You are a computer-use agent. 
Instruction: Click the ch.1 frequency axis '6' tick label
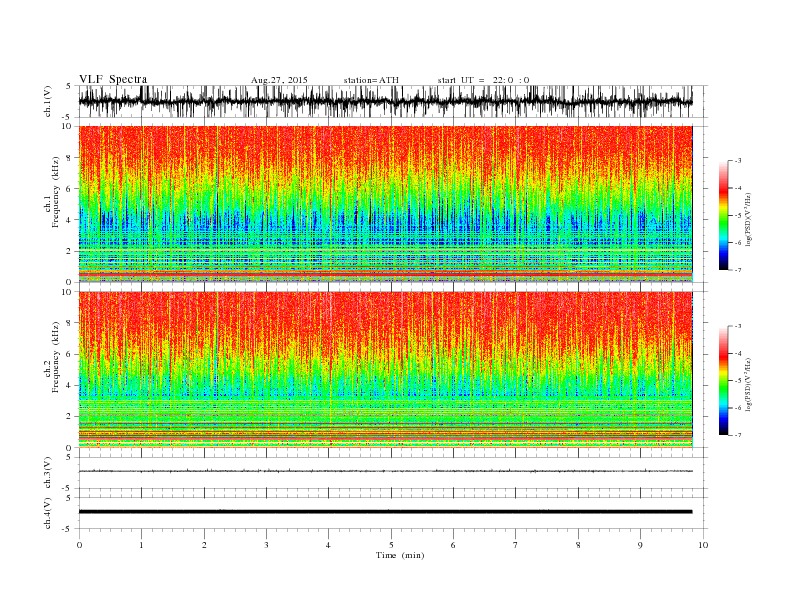point(69,189)
